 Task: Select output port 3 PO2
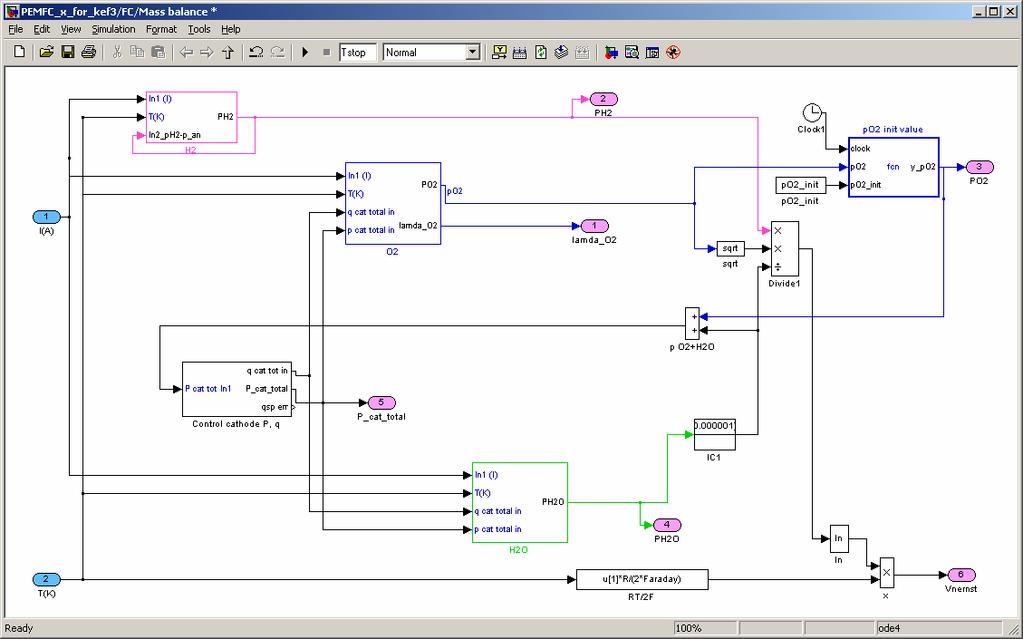pos(979,167)
